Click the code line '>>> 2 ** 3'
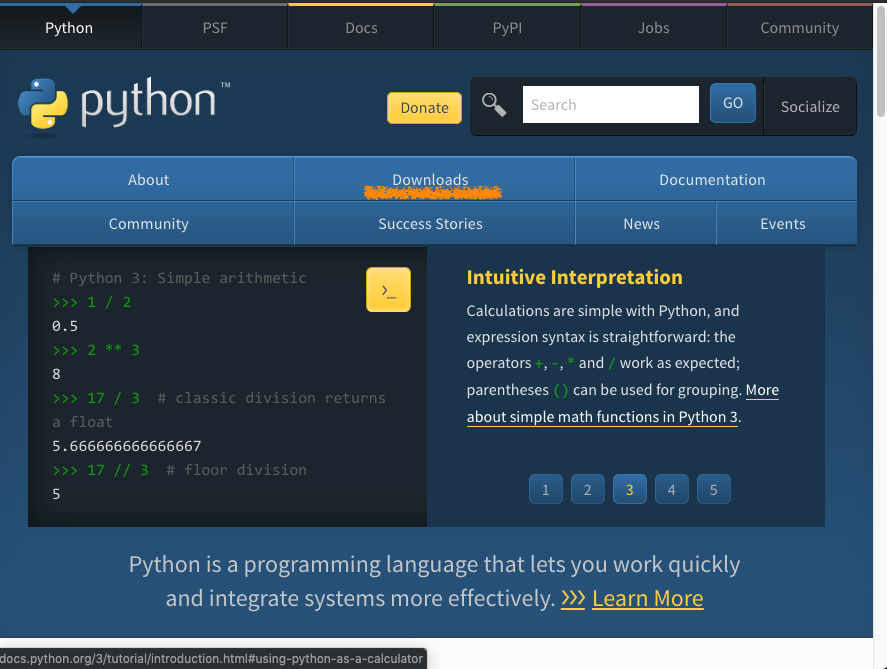 [x=96, y=350]
